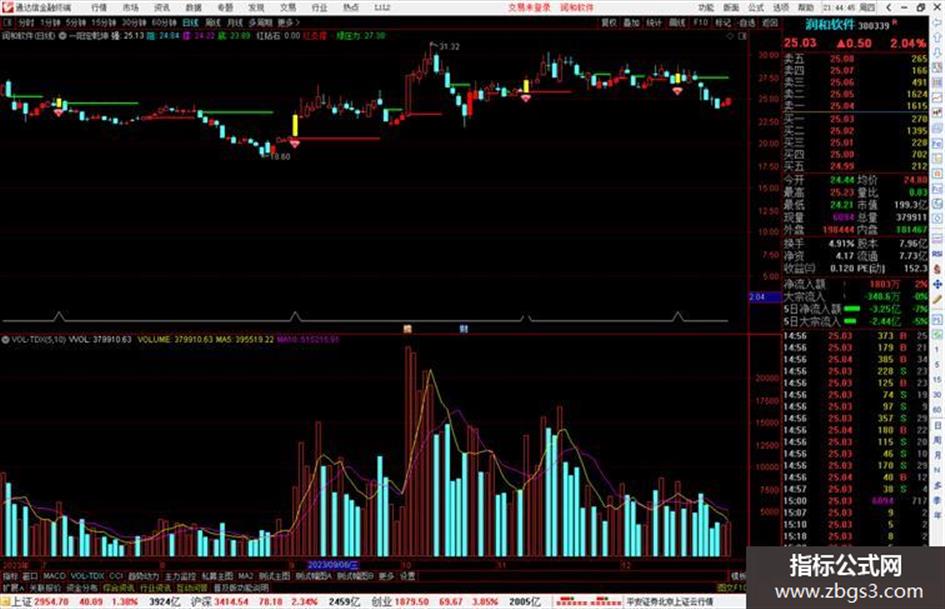Click the 指标 tab at bottom-left
The width and height of the screenshot is (945, 609).
click(x=10, y=576)
